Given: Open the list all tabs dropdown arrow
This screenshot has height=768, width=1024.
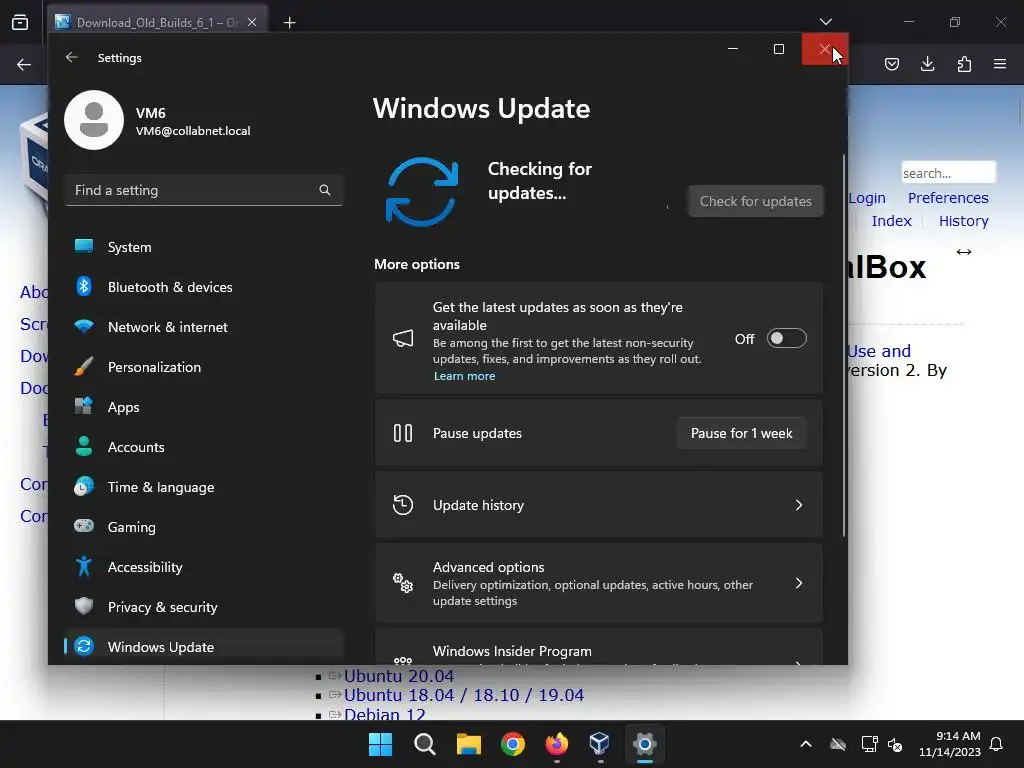Looking at the screenshot, I should pos(825,22).
